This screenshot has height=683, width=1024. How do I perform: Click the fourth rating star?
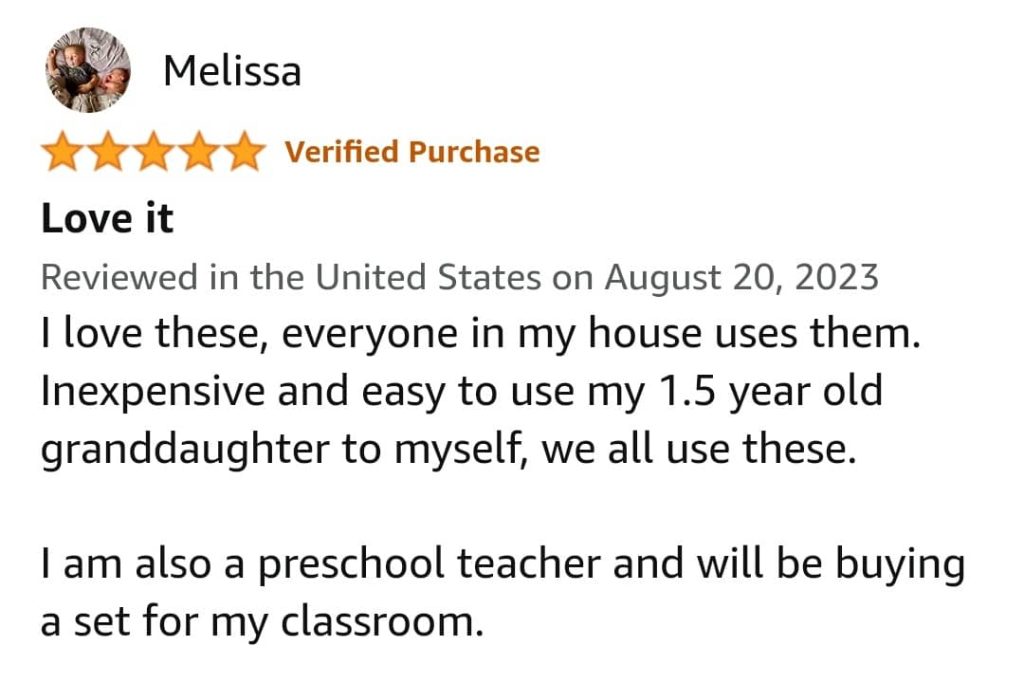[x=199, y=151]
